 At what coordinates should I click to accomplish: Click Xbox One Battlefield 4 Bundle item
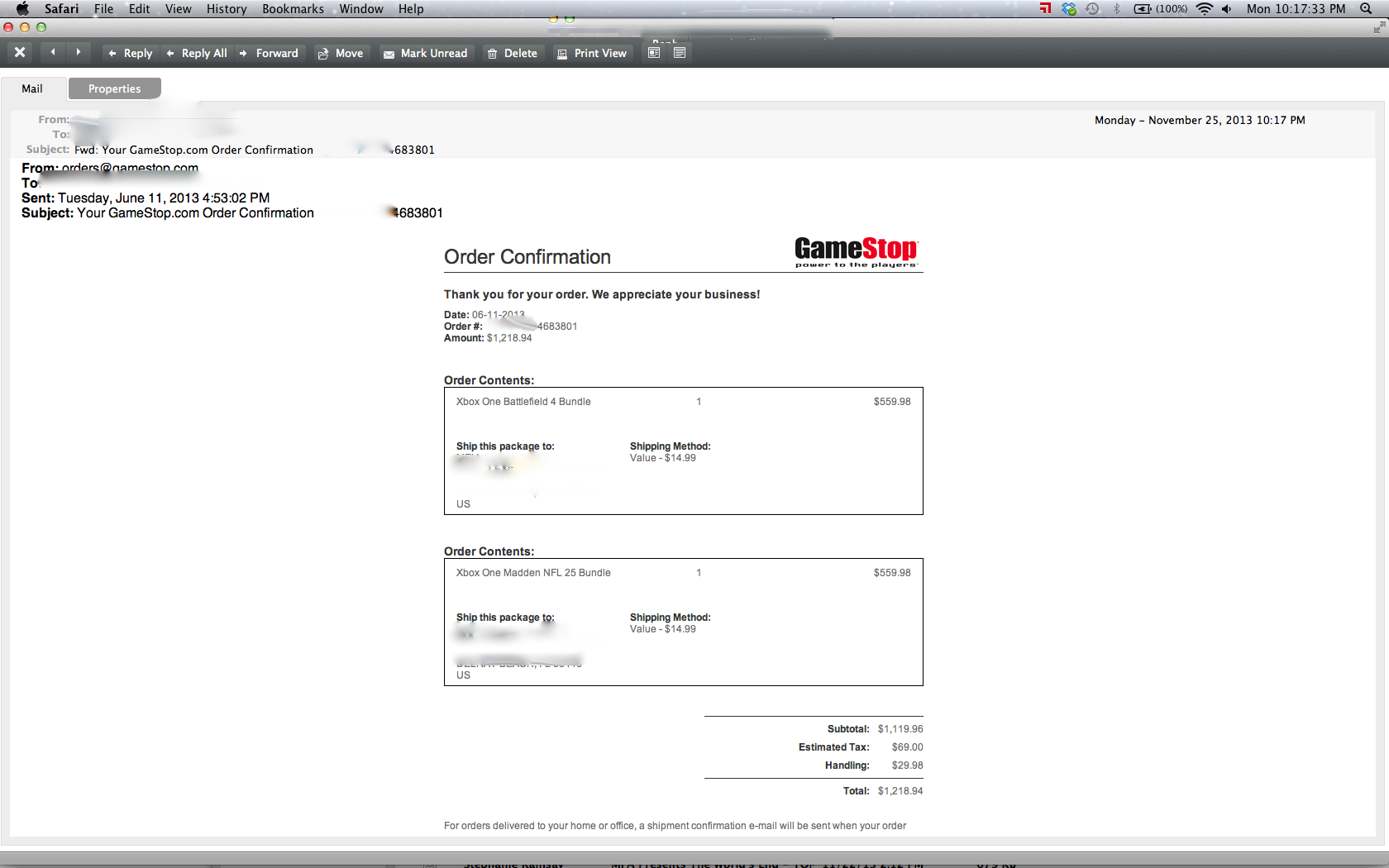523,402
